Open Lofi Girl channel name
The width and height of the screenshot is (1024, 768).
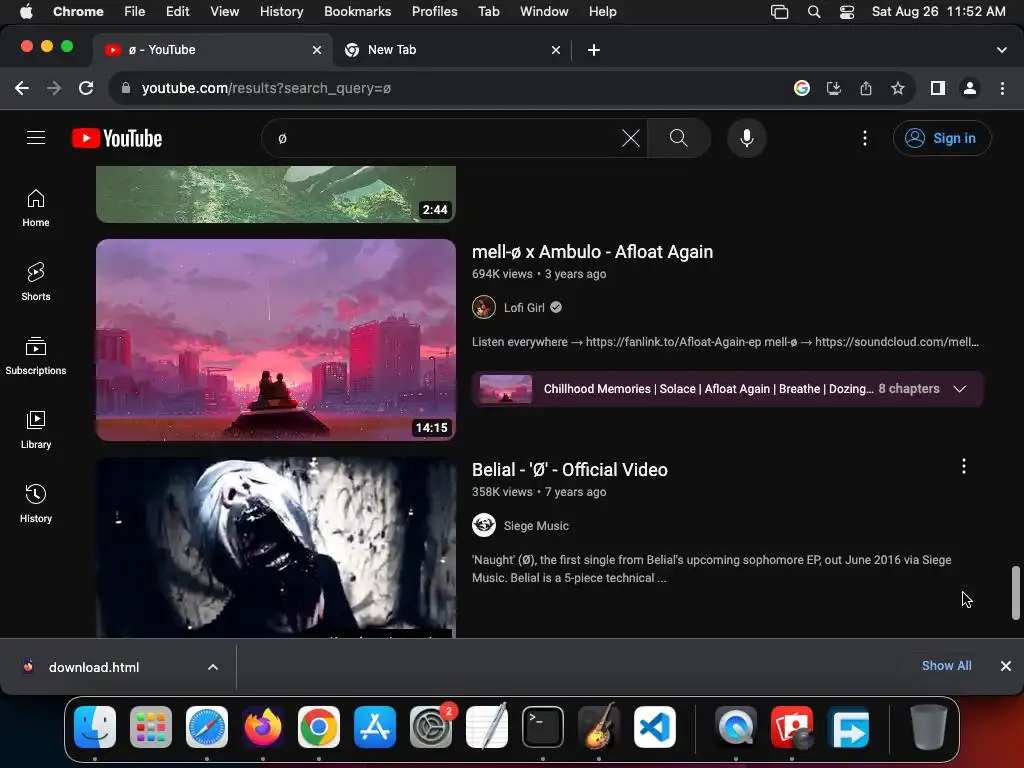(524, 308)
